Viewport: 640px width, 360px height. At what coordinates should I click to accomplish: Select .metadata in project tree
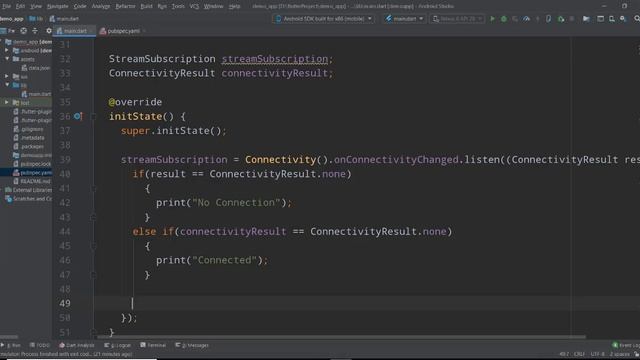(x=28, y=138)
